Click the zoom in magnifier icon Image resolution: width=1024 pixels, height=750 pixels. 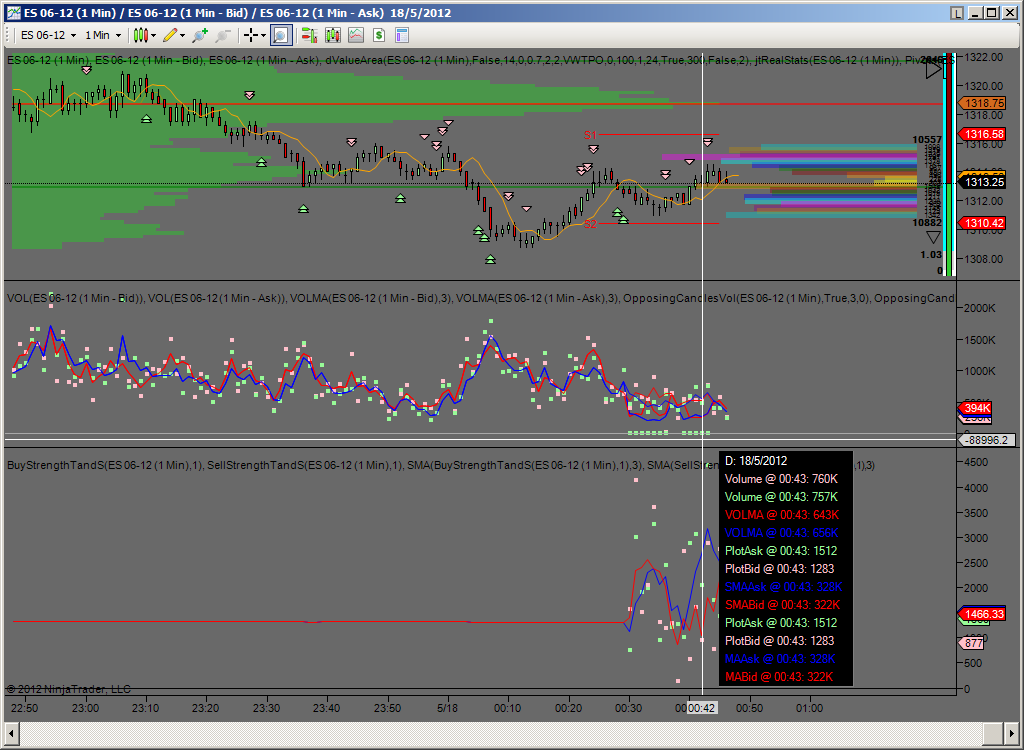click(x=200, y=35)
